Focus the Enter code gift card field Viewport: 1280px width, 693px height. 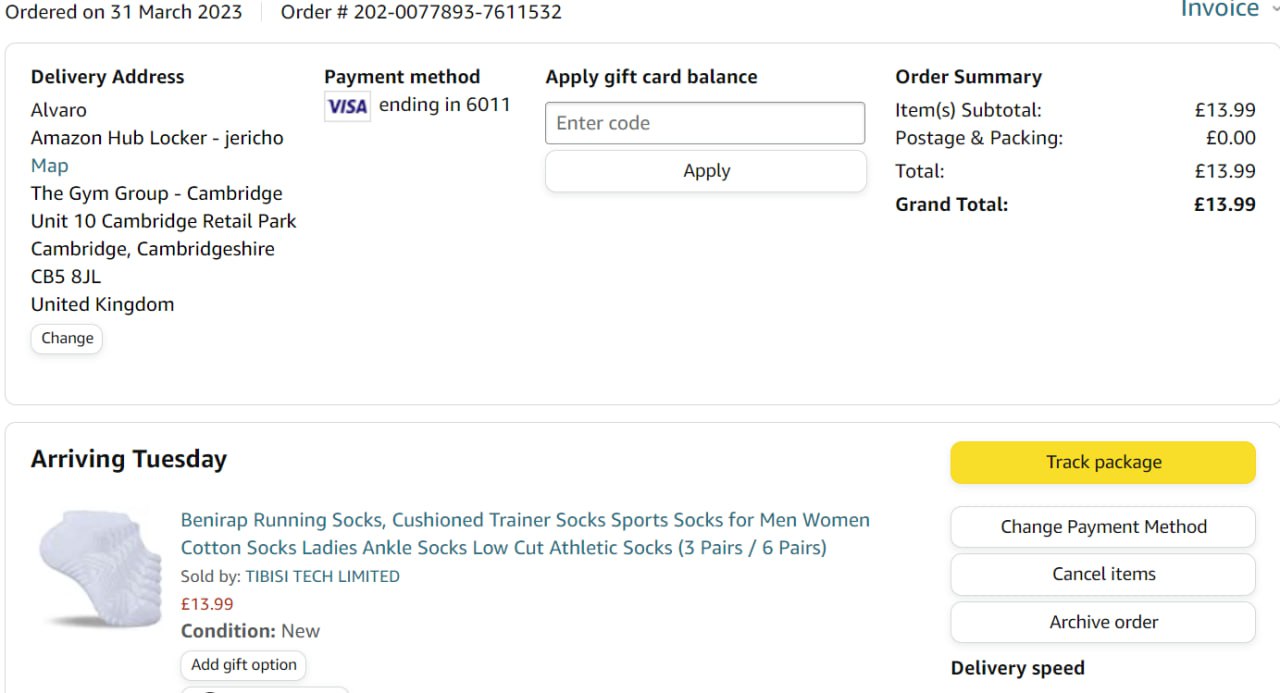(704, 123)
